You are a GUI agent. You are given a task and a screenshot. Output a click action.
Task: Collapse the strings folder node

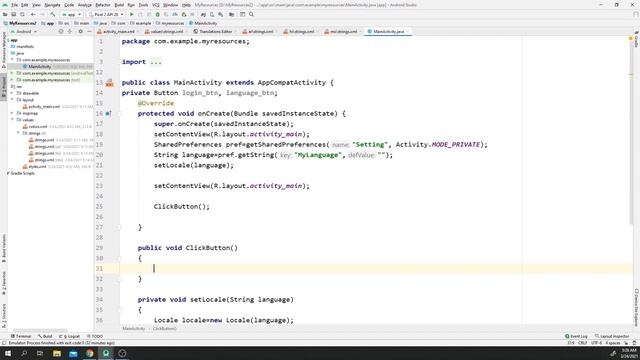pos(18,133)
